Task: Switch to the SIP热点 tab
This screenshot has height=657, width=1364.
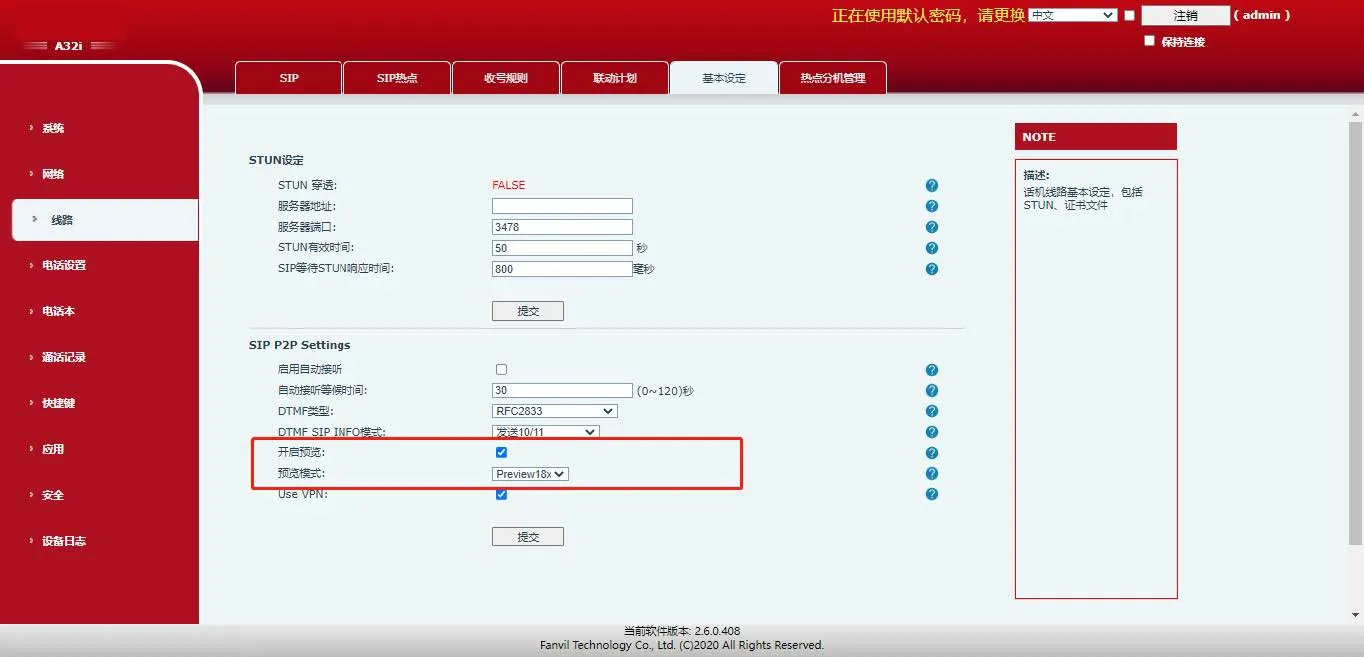Action: [x=396, y=77]
